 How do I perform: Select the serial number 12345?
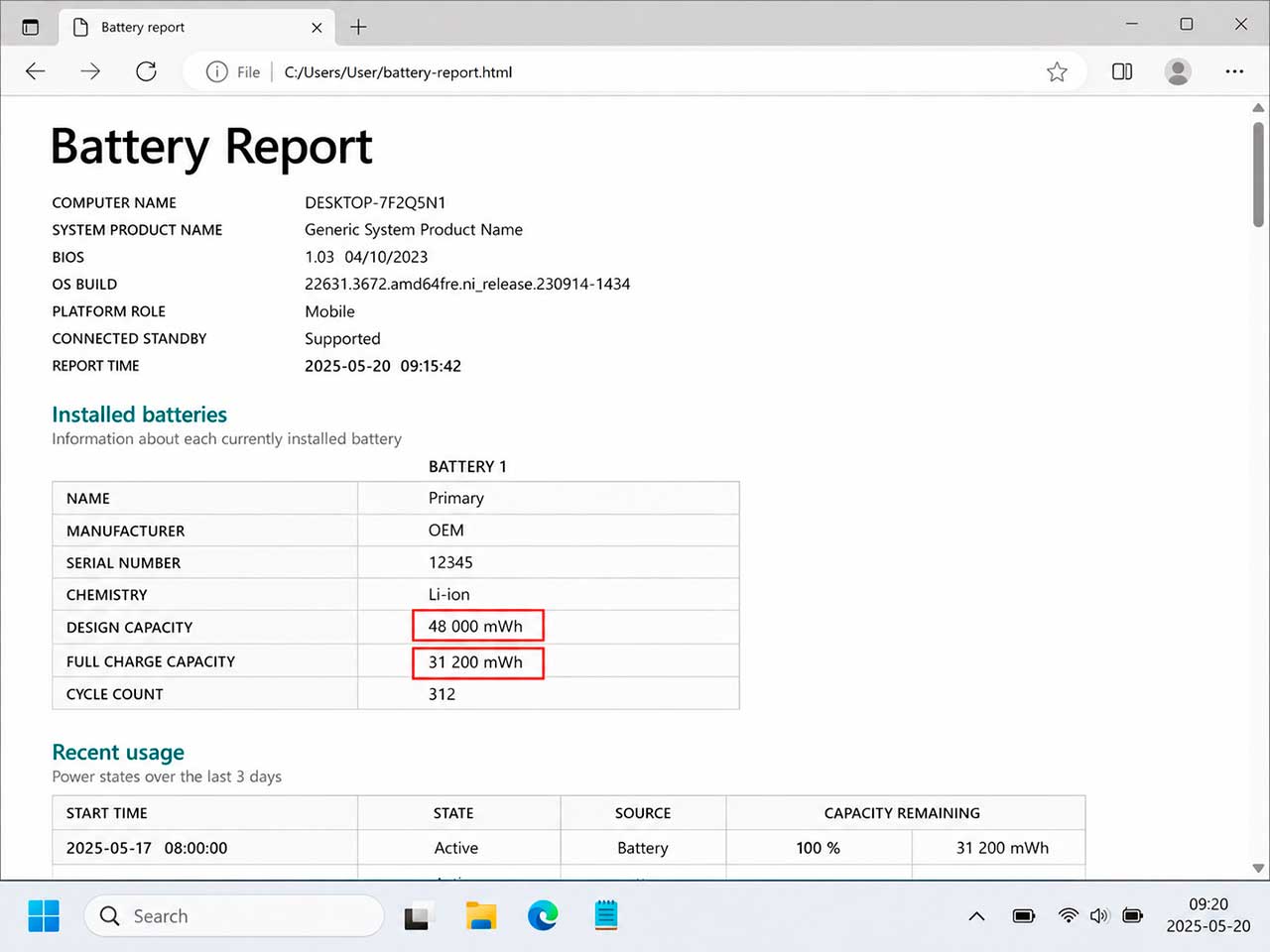[x=450, y=562]
